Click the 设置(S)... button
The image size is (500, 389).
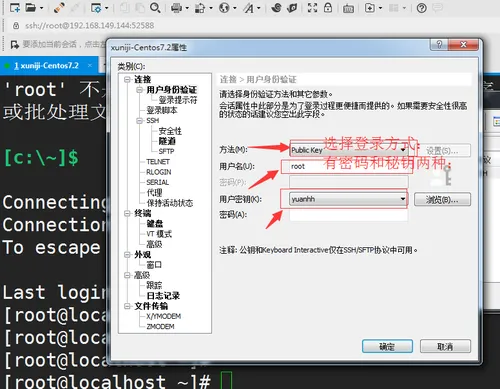(442, 151)
